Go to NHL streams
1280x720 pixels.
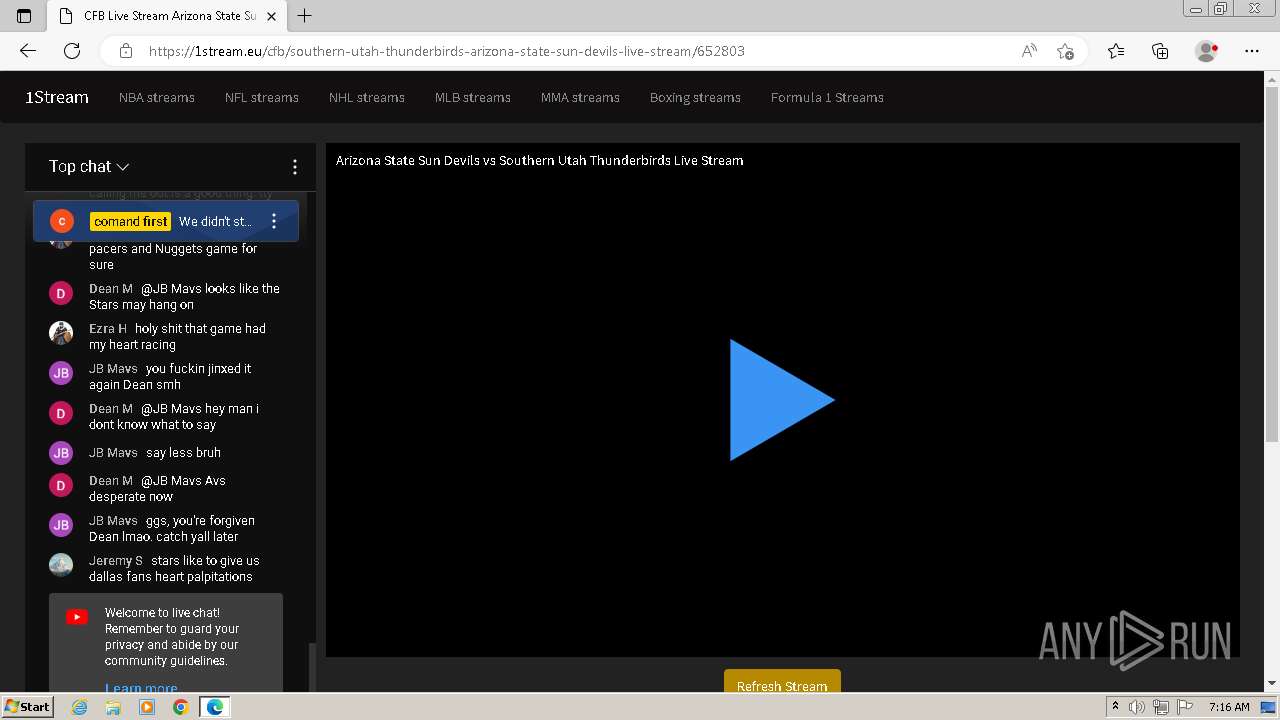click(367, 97)
